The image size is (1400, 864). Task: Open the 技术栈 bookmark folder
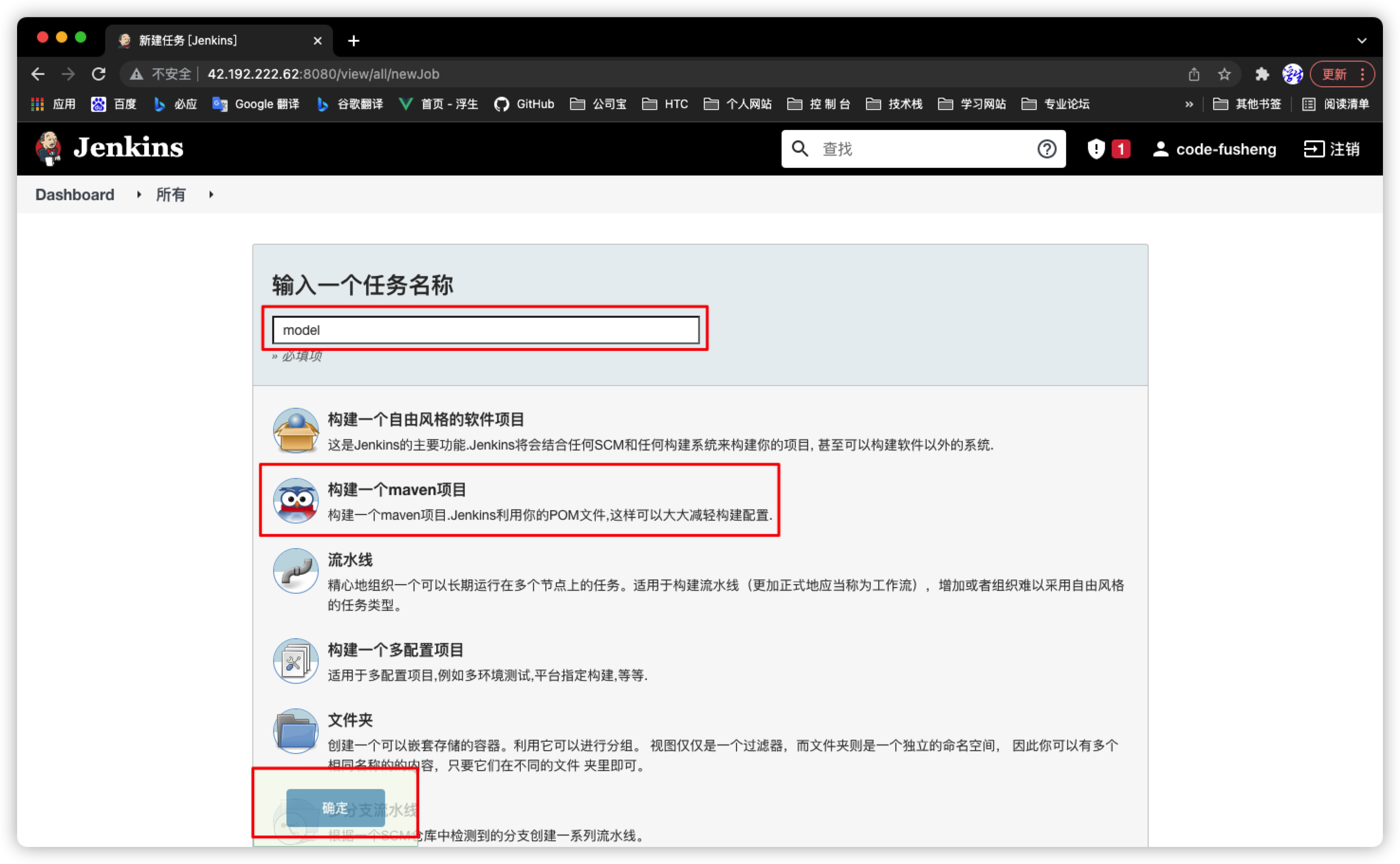pos(894,104)
